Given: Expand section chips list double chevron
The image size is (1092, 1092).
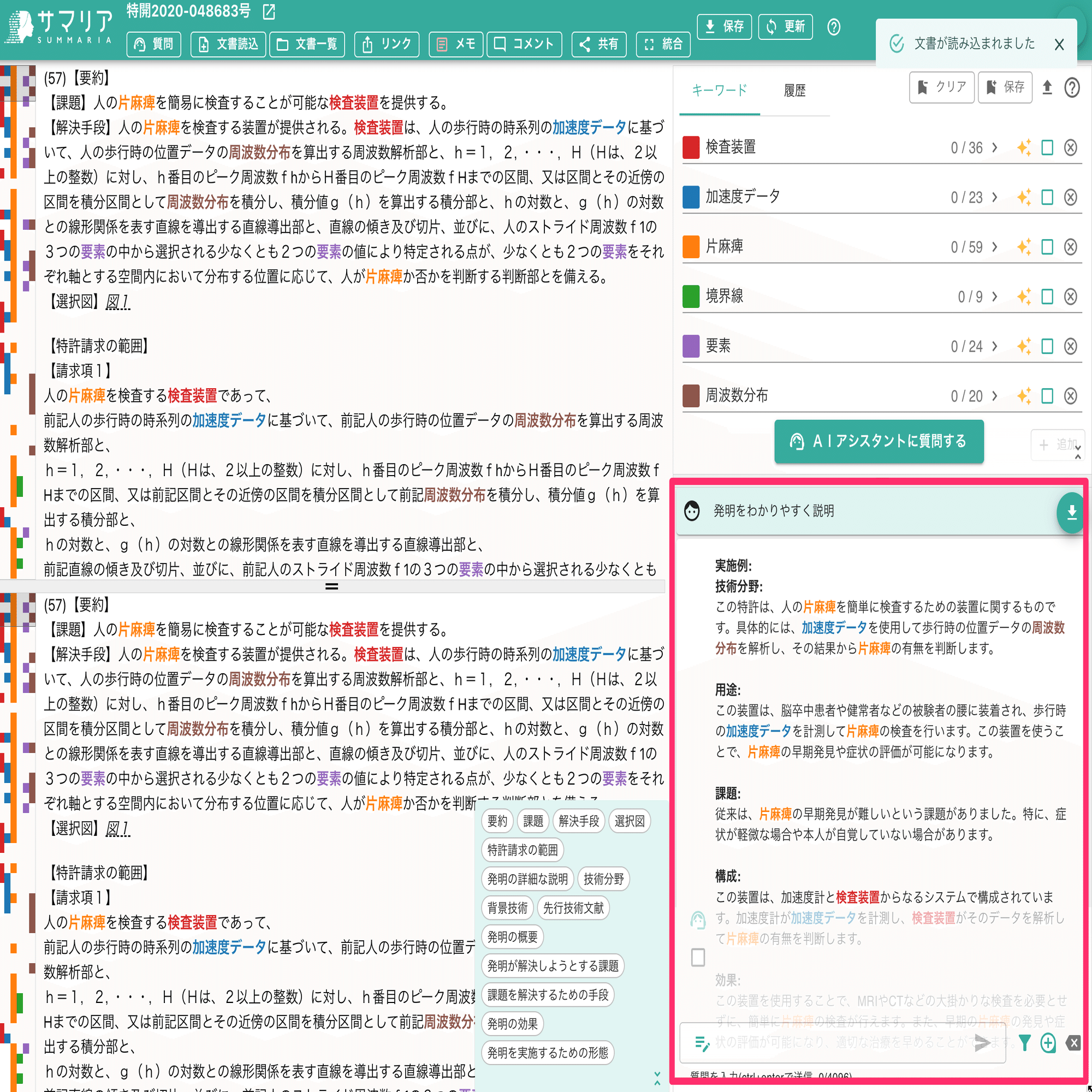Looking at the screenshot, I should [x=657, y=1078].
